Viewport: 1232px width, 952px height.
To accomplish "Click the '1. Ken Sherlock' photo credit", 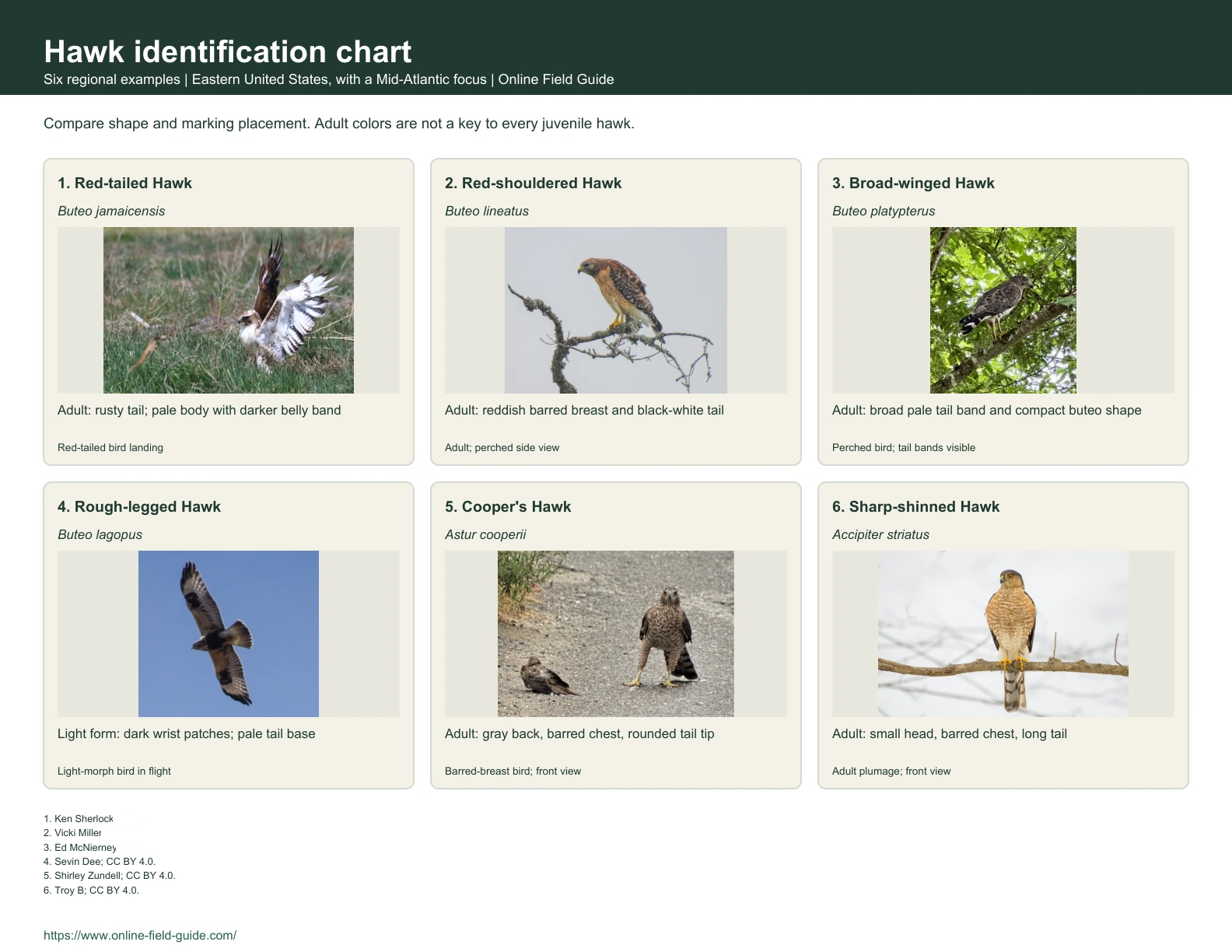I will point(79,818).
